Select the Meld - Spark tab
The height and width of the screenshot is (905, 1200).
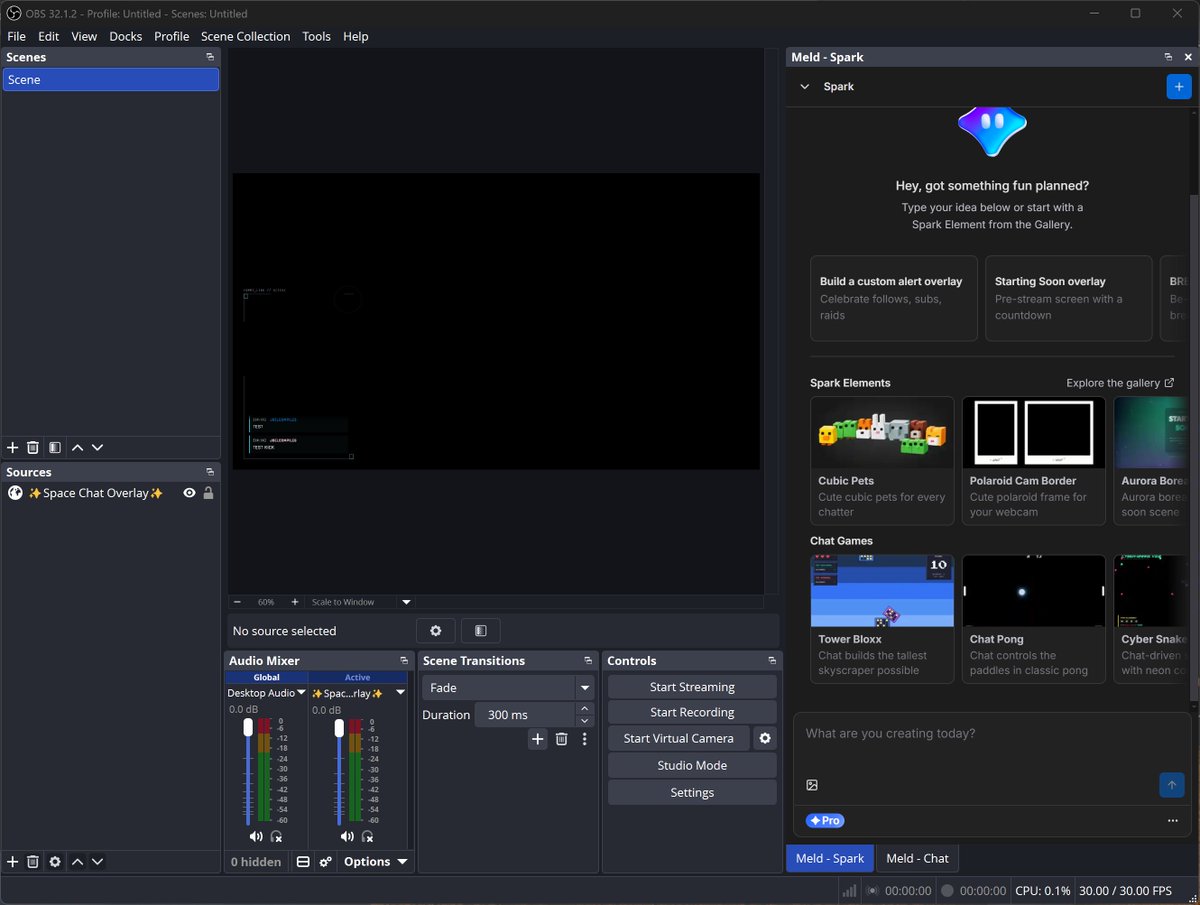tap(830, 858)
